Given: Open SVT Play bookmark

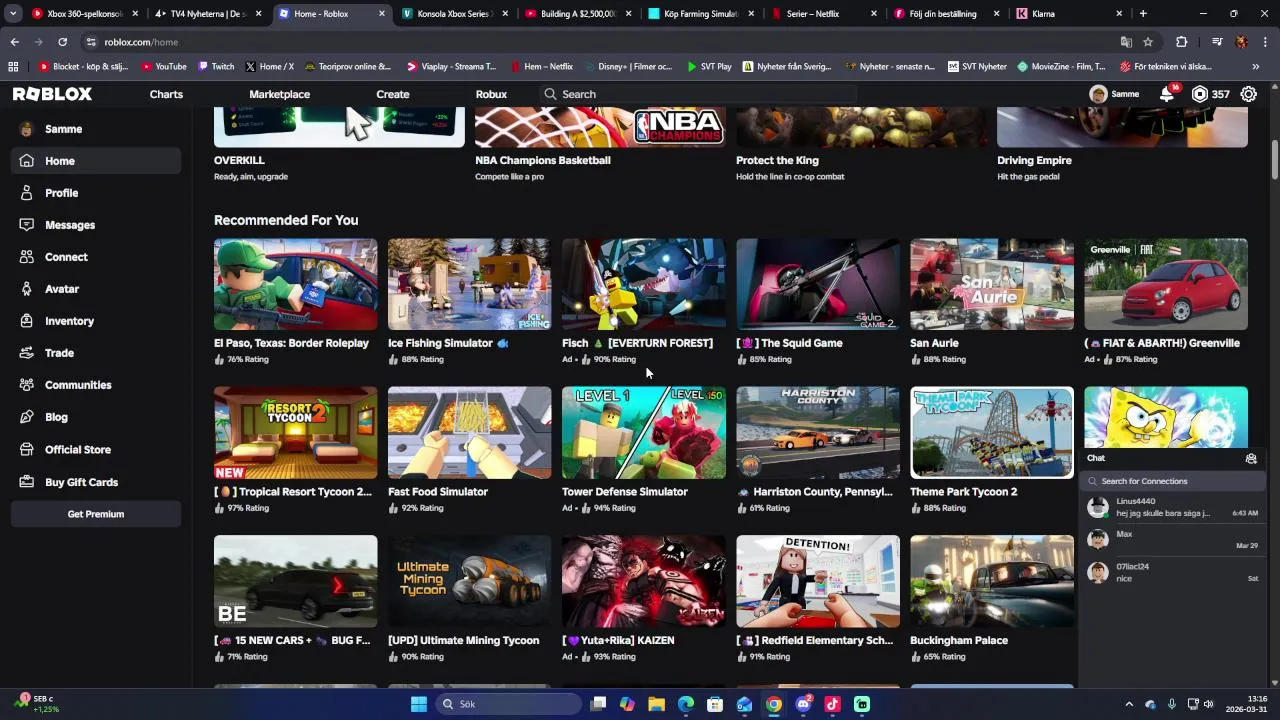Looking at the screenshot, I should 709,67.
